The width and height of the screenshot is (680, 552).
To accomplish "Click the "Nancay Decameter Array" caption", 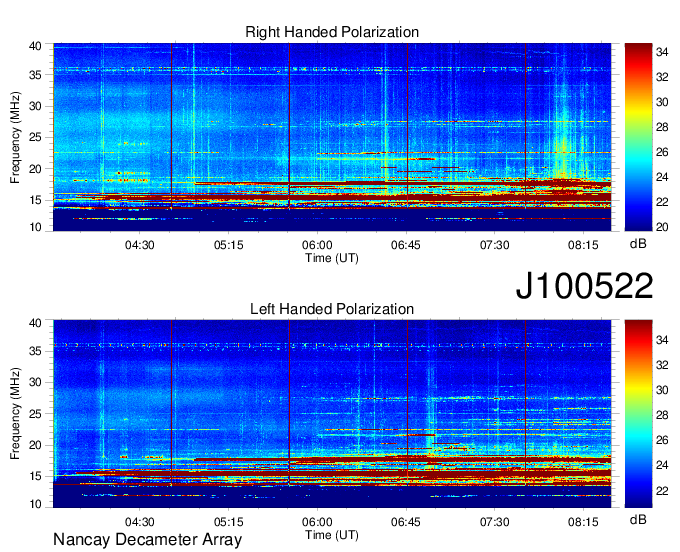I will click(x=147, y=539).
